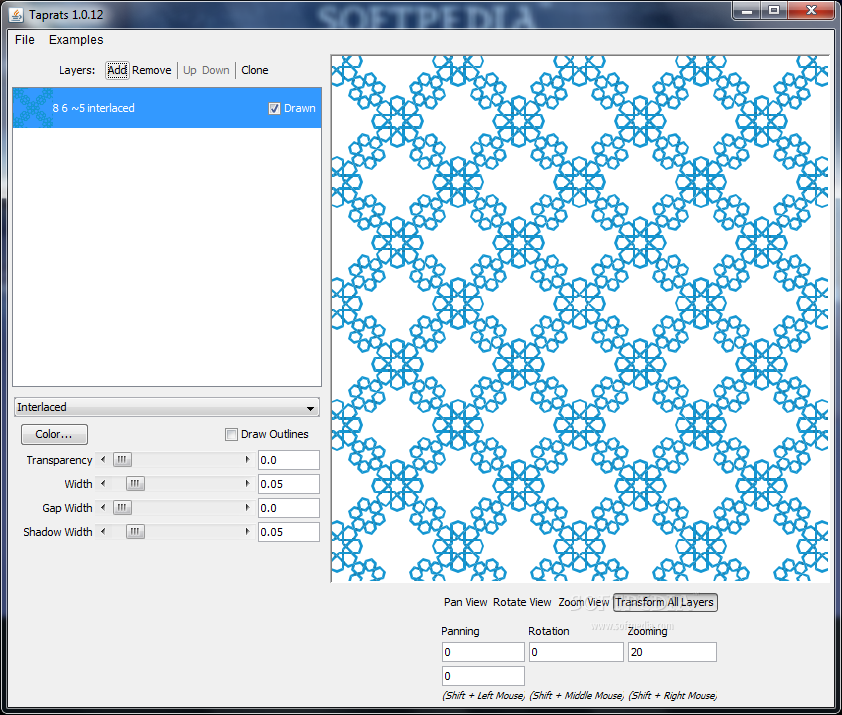The height and width of the screenshot is (715, 842).
Task: Click the Zooming input field
Action: (672, 652)
